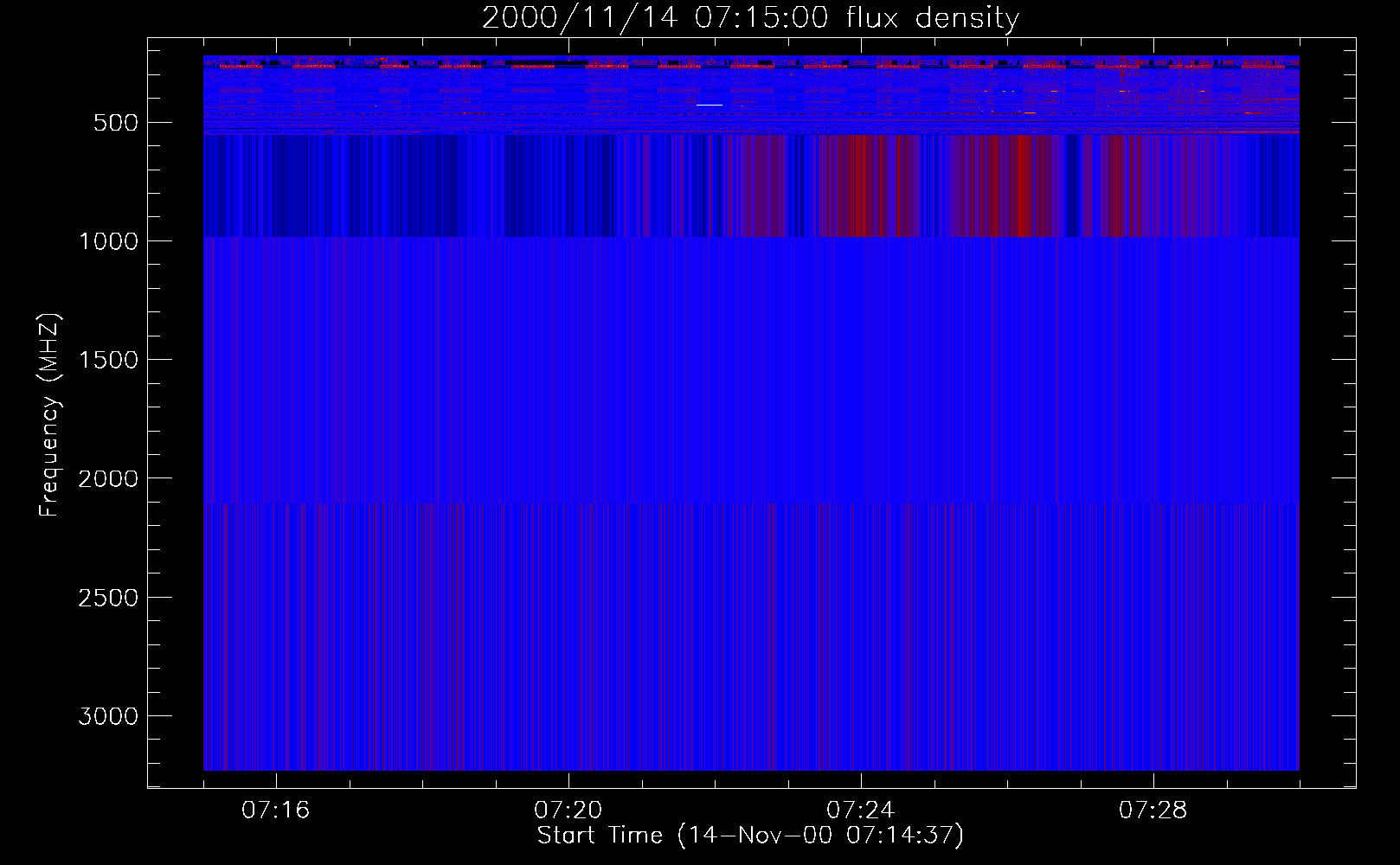Click the 'Frequency (MHZ)' axis label
Screen dimensions: 1400x865
(x=49, y=415)
